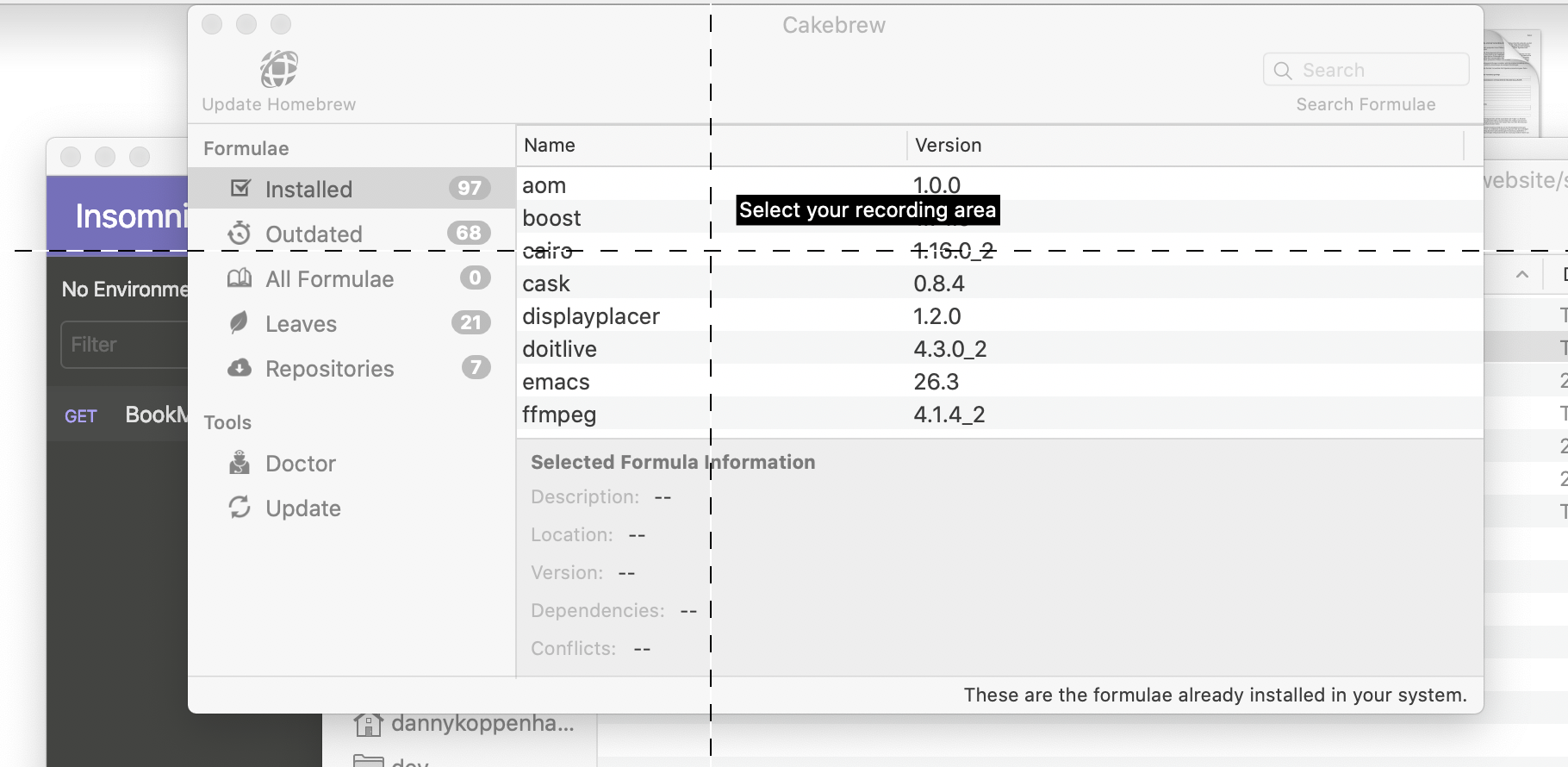The image size is (1568, 767).
Task: Click the All Formulae book icon
Action: (x=240, y=278)
